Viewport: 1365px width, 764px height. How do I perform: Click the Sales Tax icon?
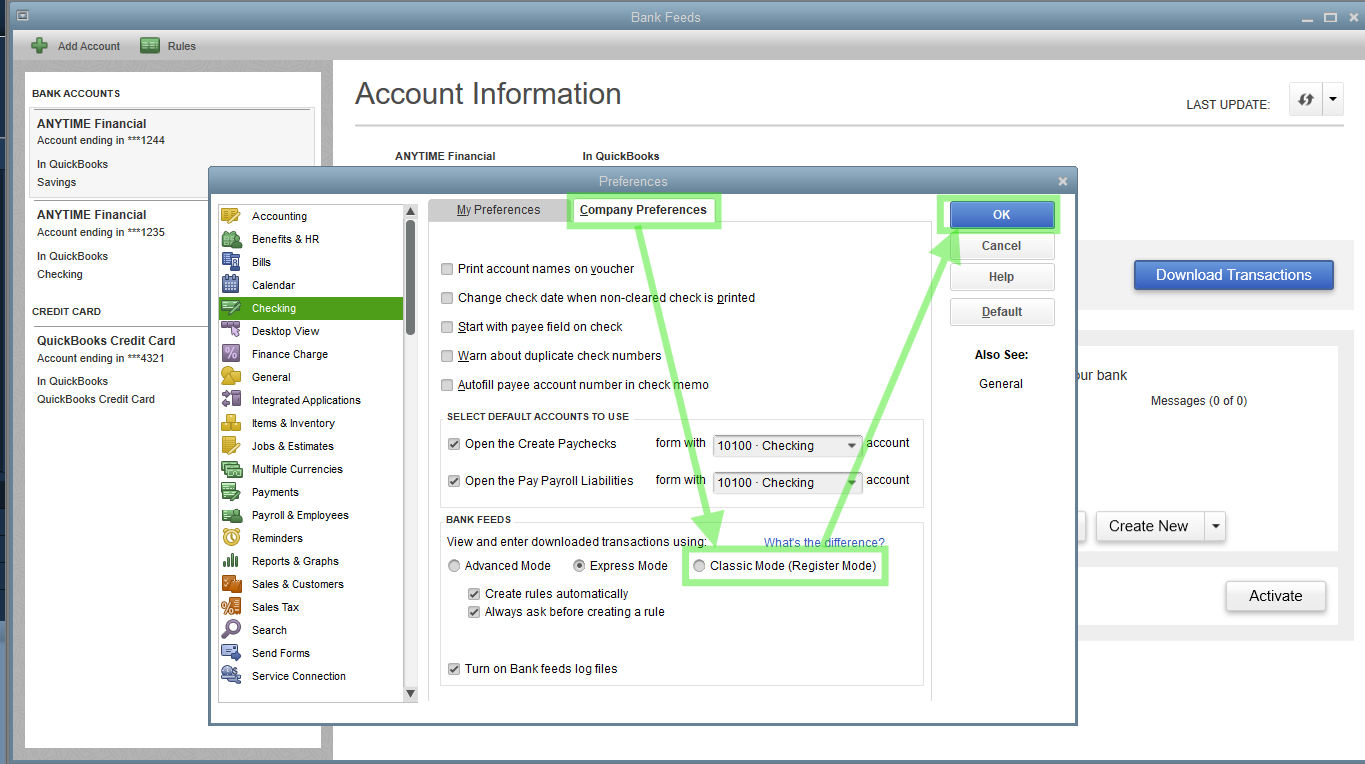(231, 607)
